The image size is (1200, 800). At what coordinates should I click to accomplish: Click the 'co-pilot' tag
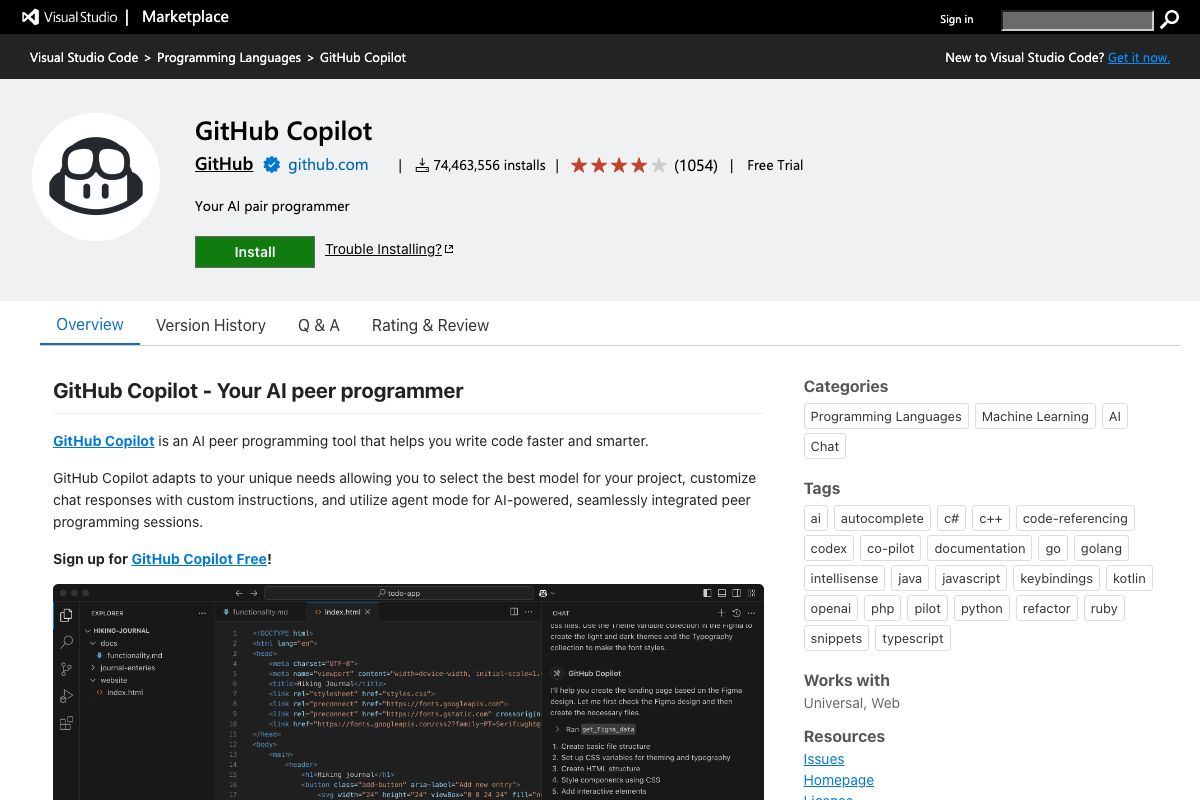point(891,548)
